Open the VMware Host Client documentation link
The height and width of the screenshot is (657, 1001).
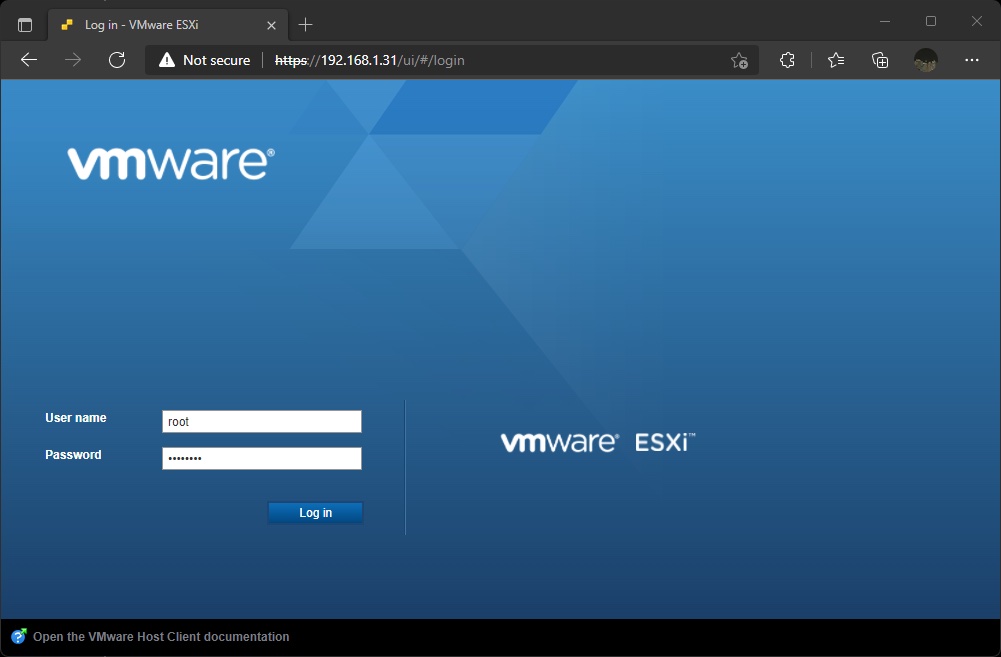point(161,637)
